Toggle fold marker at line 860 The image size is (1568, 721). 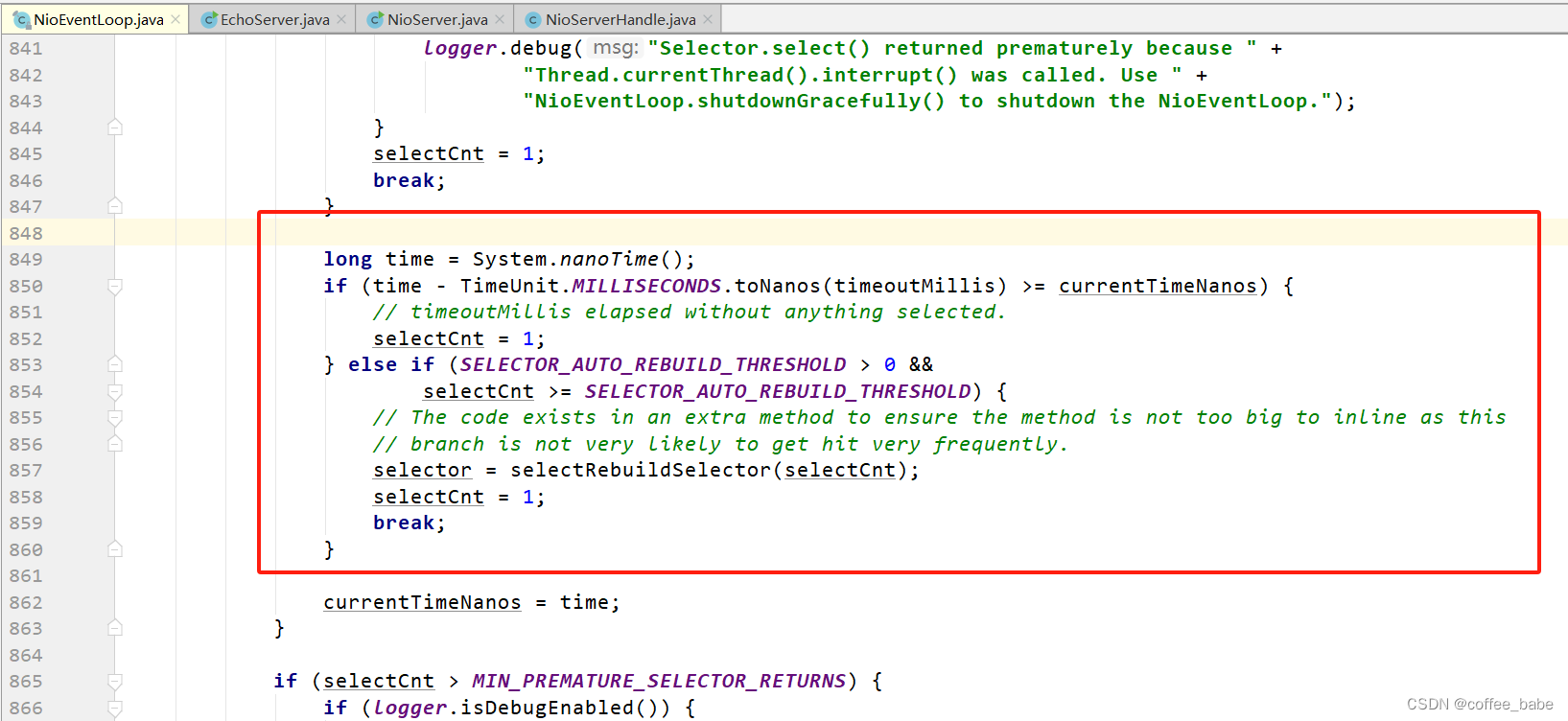(x=115, y=549)
